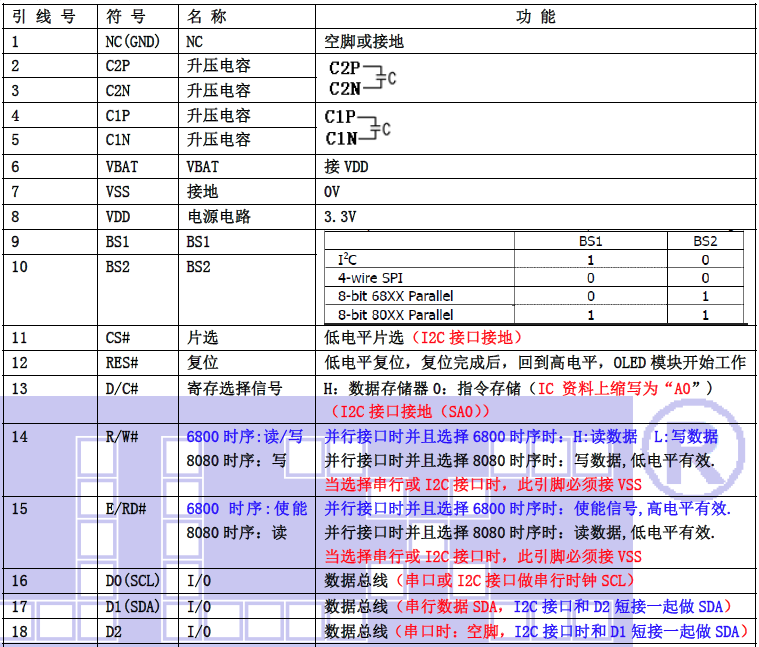Image resolution: width=759 pixels, height=647 pixels.
Task: Click the 3.3V value for VDD
Action: pos(340,216)
